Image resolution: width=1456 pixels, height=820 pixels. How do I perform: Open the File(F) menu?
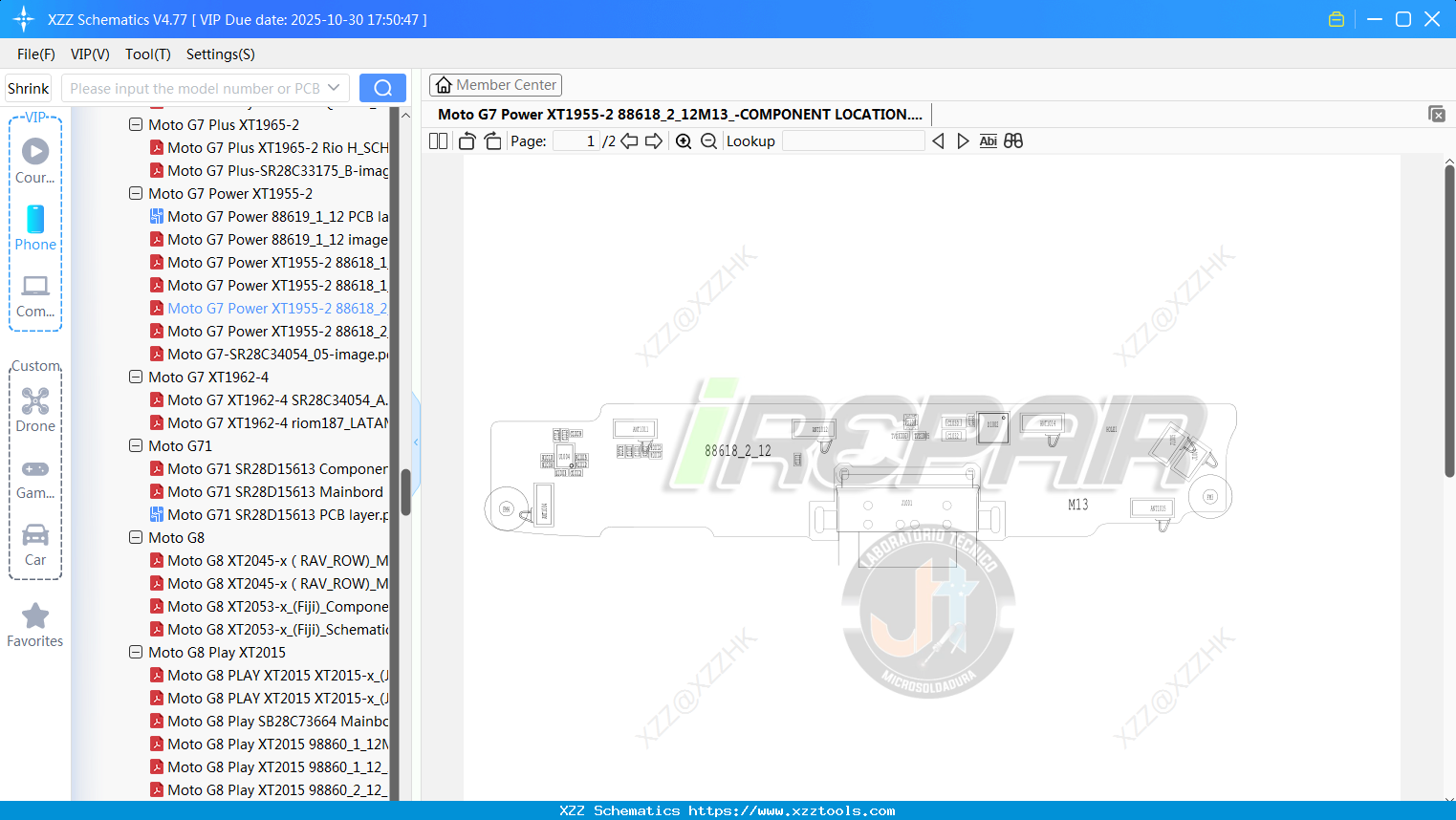pyautogui.click(x=36, y=54)
